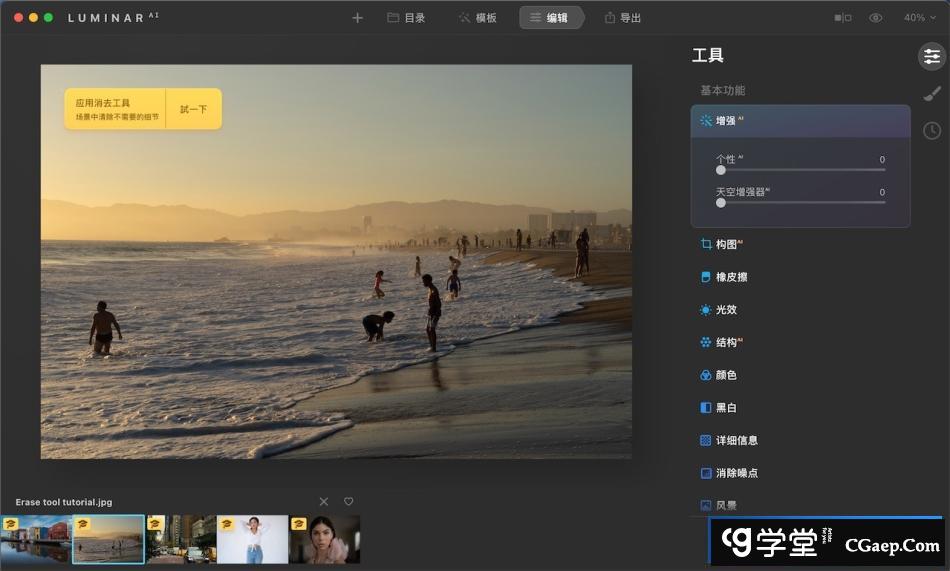
Task: Open the 橡皮擦 erase tool
Action: pos(730,277)
